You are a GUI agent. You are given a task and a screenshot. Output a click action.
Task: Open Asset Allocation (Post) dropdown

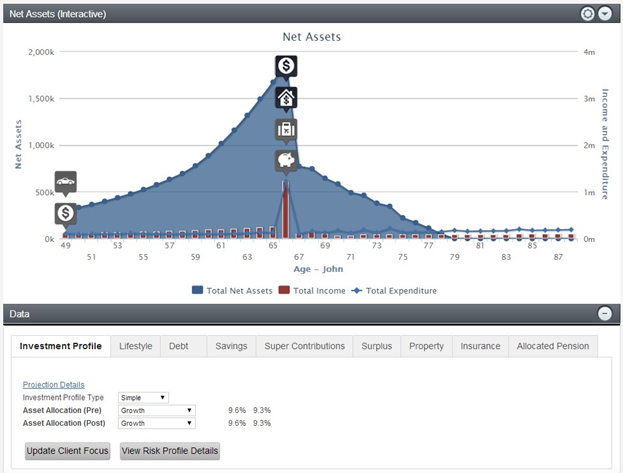pos(157,423)
